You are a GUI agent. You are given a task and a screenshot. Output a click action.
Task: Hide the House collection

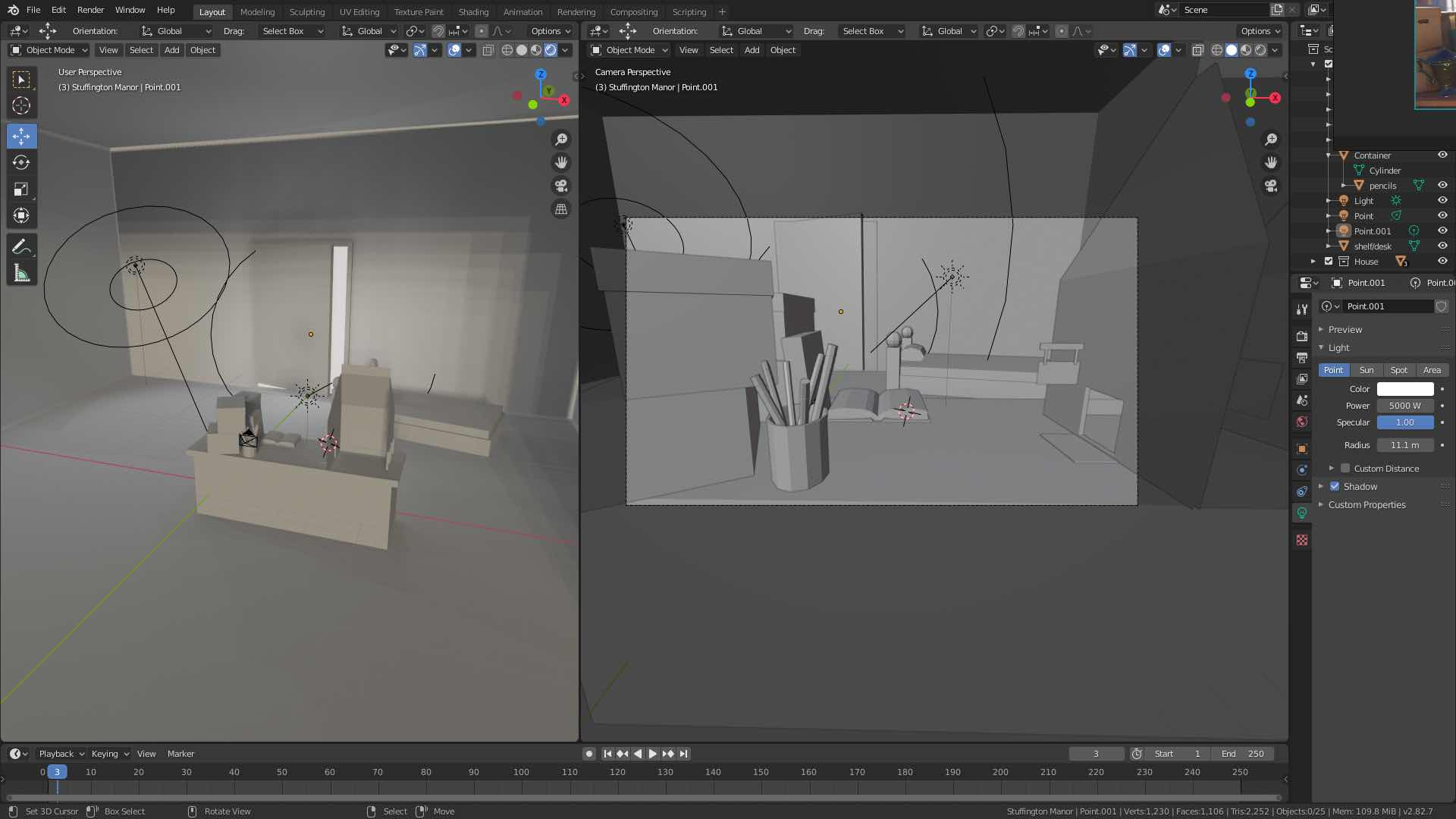pos(1442,261)
